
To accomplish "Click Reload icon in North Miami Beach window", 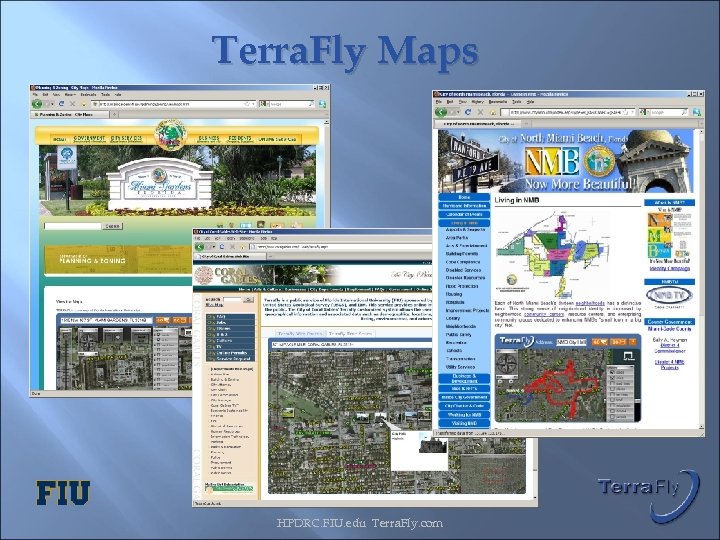I will [x=468, y=112].
